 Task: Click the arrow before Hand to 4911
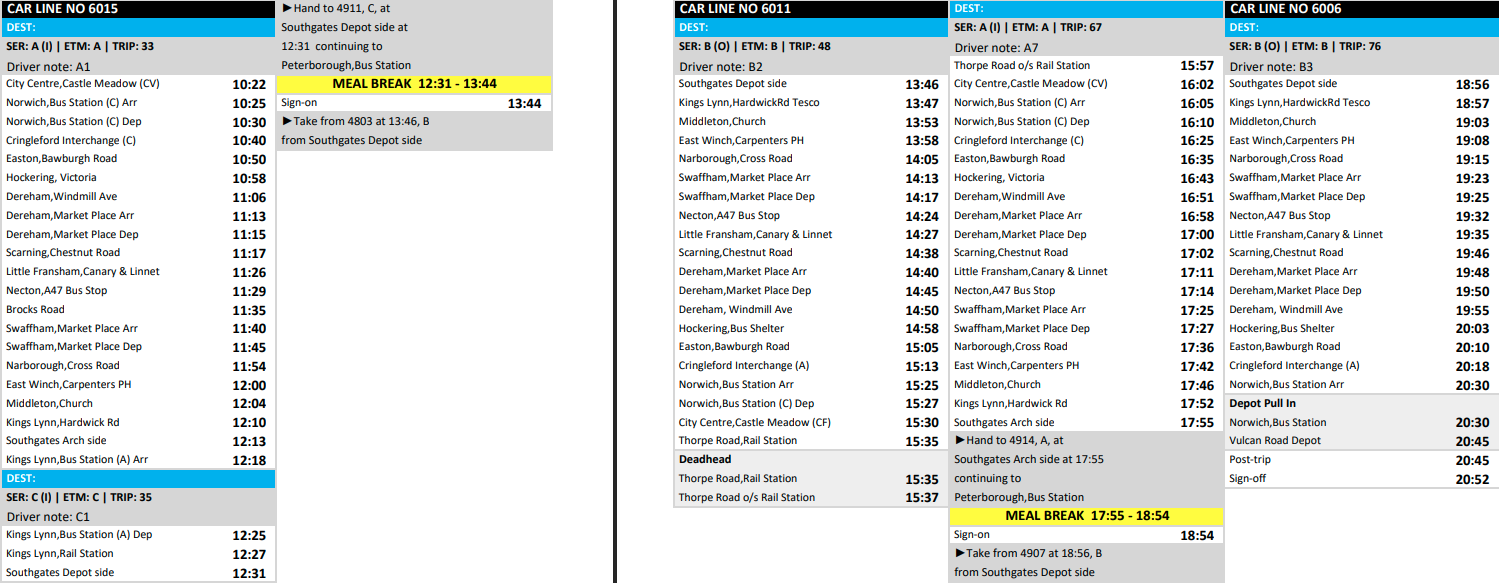pos(287,8)
